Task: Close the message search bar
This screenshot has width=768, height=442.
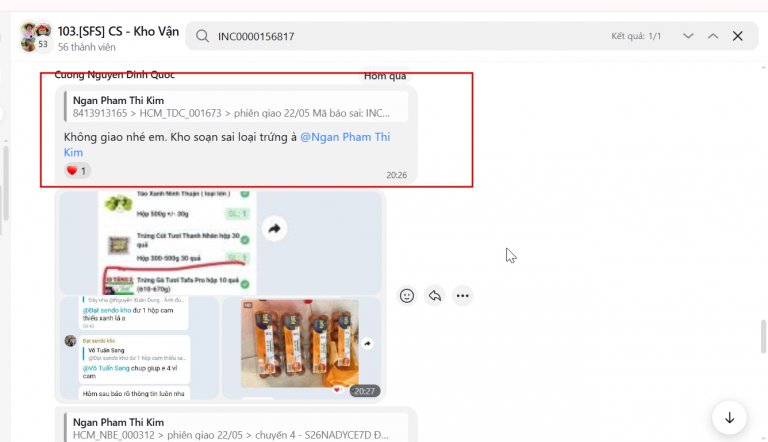Action: click(738, 36)
